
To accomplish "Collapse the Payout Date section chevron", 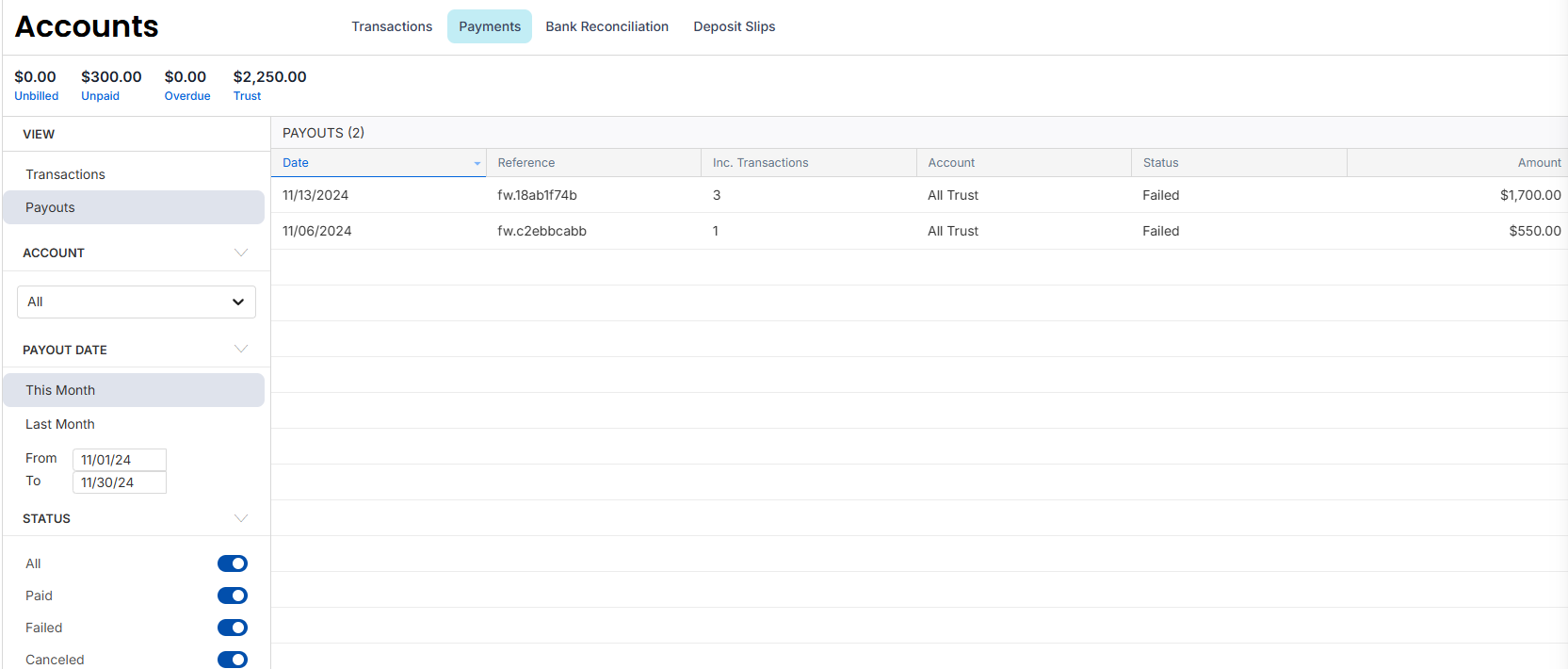I will pyautogui.click(x=241, y=350).
